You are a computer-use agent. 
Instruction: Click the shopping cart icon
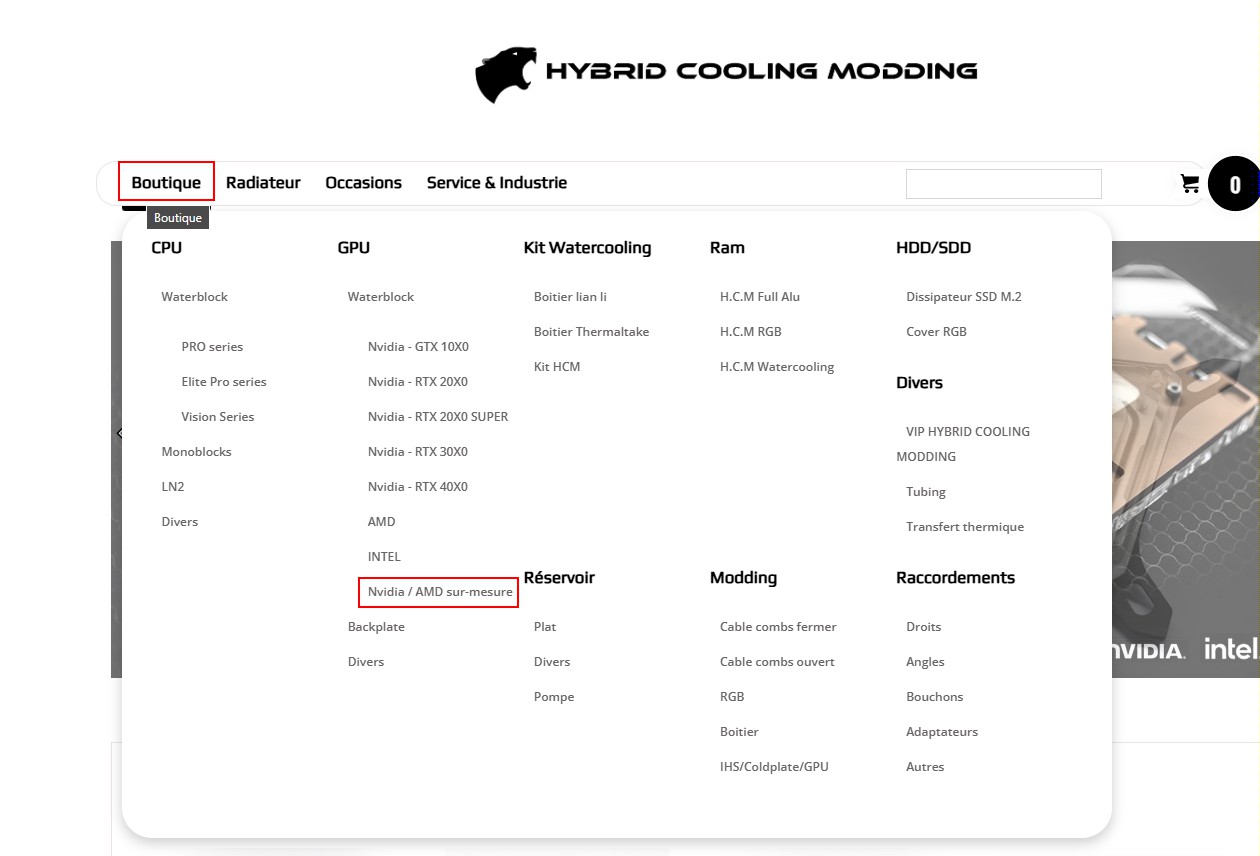(x=1189, y=184)
